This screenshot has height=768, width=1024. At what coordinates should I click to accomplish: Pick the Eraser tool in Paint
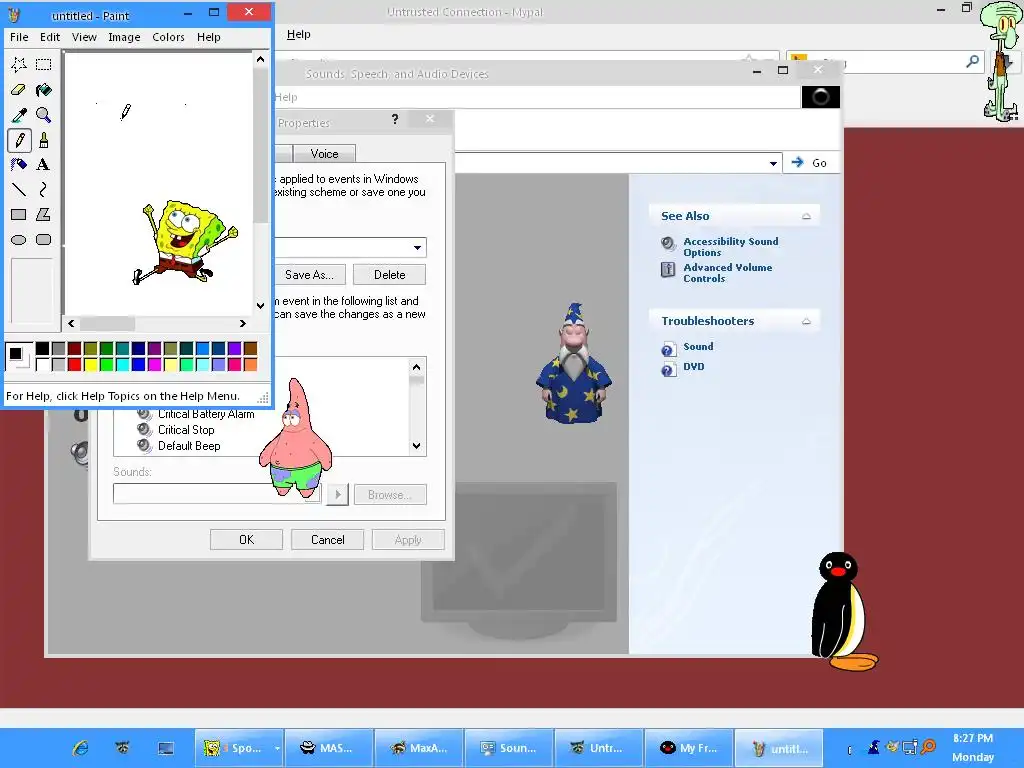[x=19, y=90]
